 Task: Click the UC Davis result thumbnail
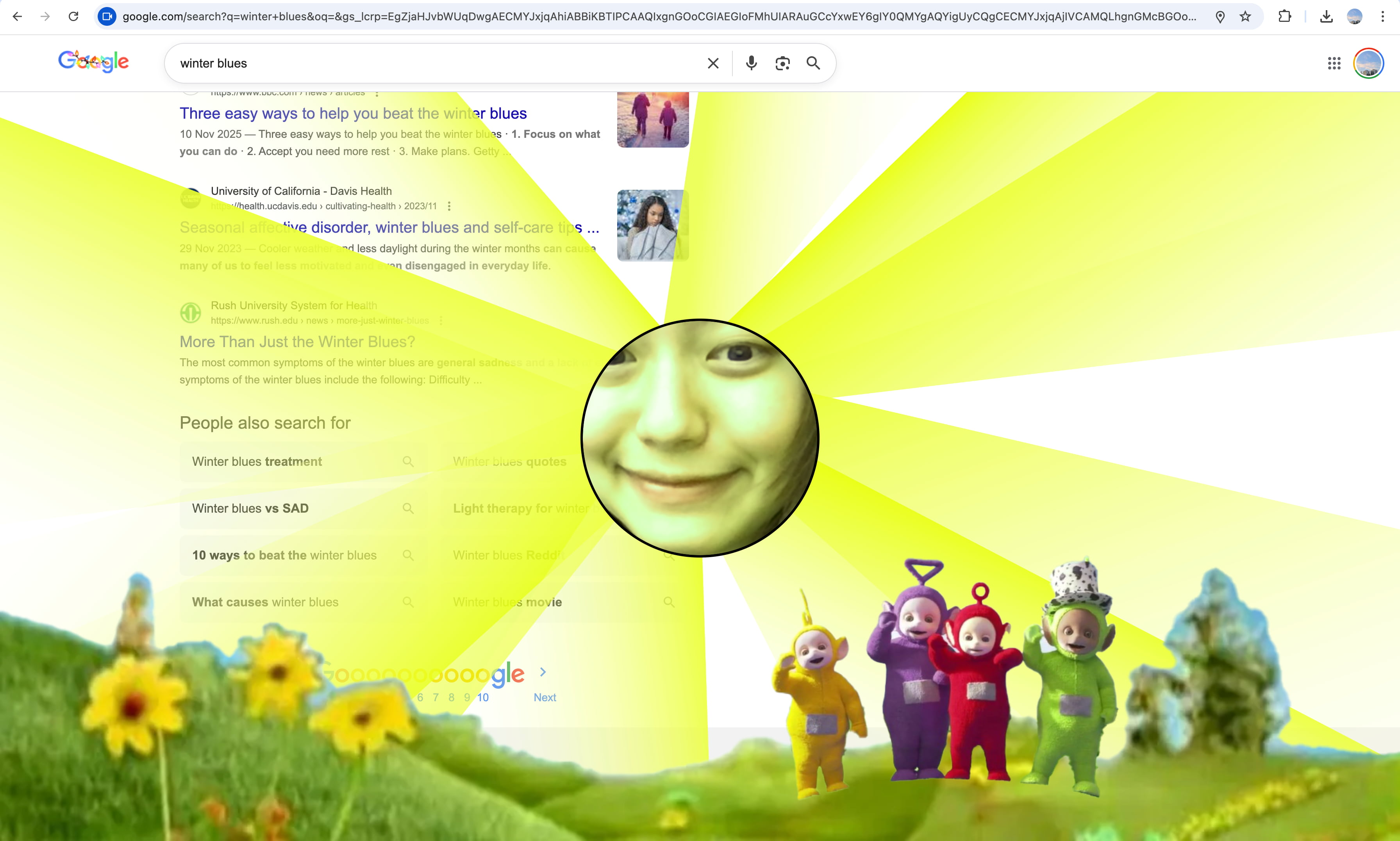pos(652,226)
